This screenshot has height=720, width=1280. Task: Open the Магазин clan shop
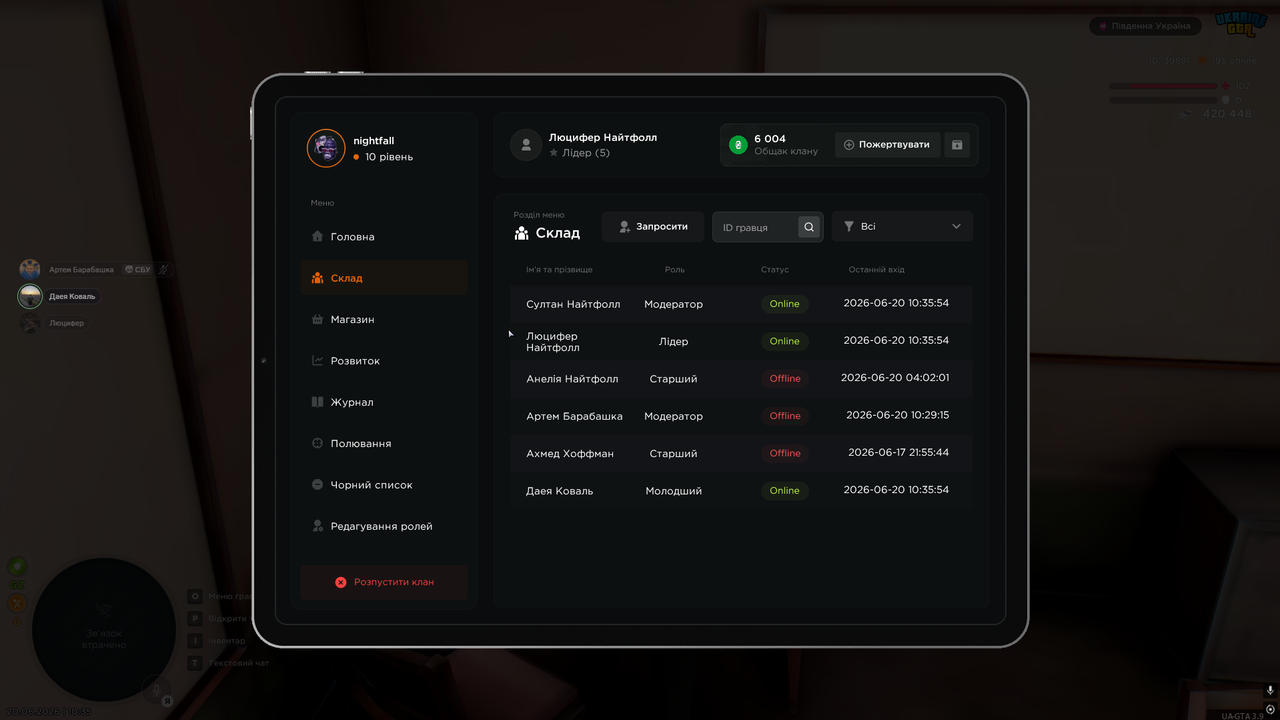(384, 319)
